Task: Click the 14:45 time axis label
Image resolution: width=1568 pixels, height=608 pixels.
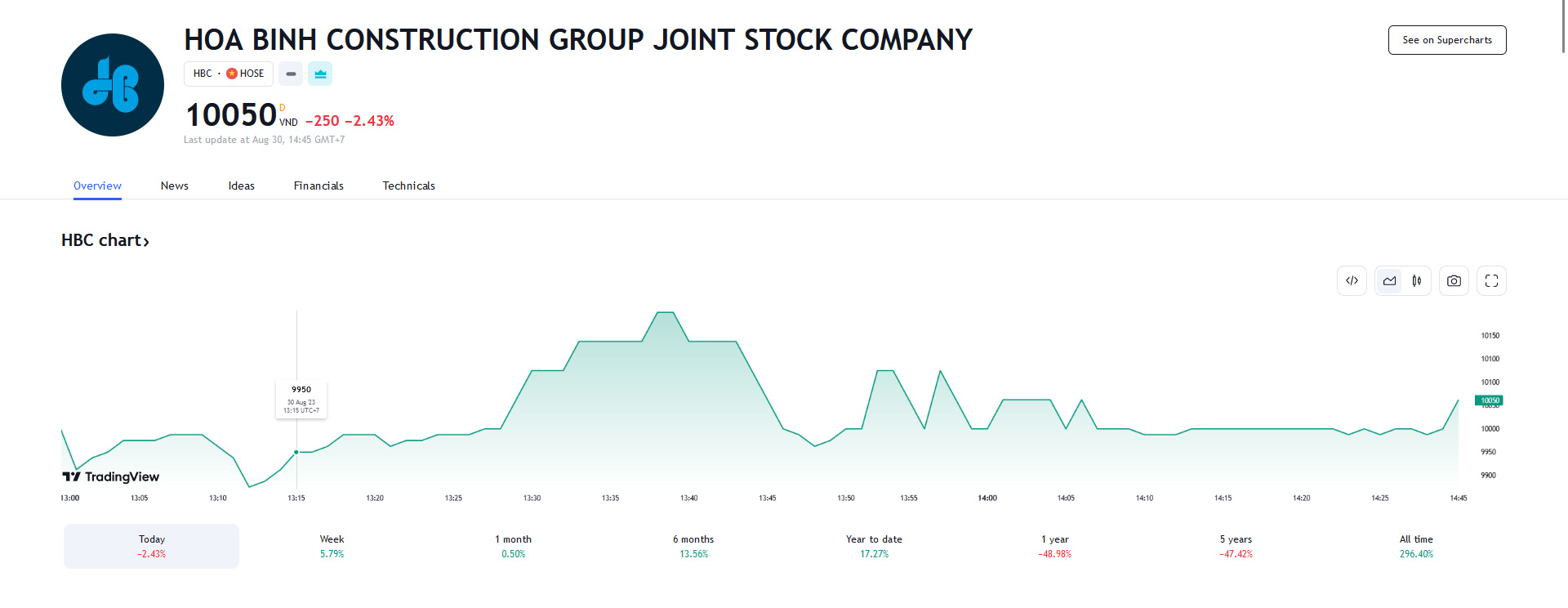Action: click(x=1459, y=498)
